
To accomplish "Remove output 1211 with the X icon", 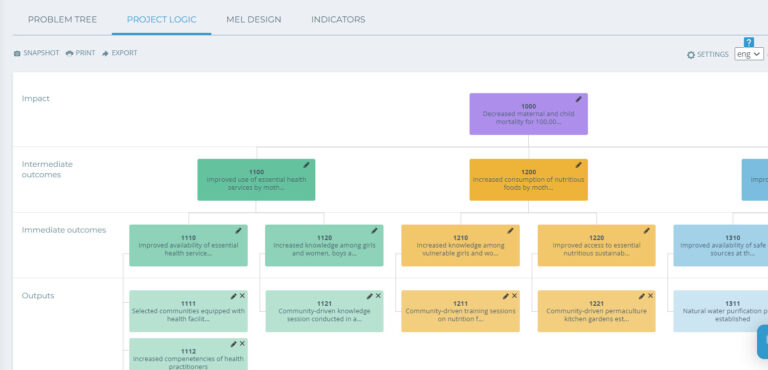I will (514, 296).
